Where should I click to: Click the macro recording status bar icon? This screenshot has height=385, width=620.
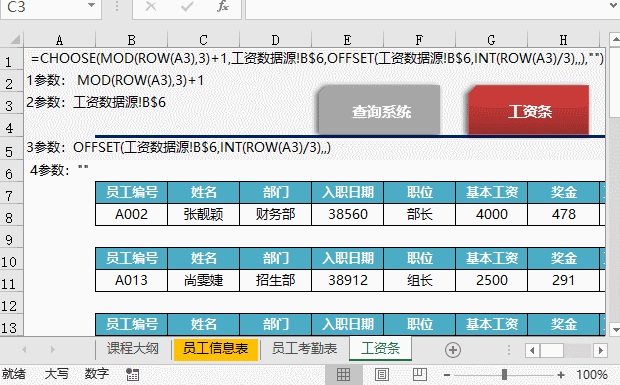click(132, 374)
